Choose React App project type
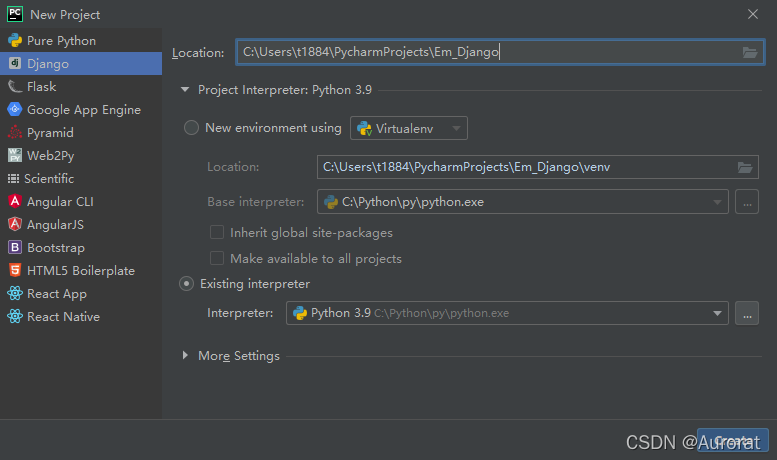This screenshot has height=460, width=777. (x=81, y=293)
